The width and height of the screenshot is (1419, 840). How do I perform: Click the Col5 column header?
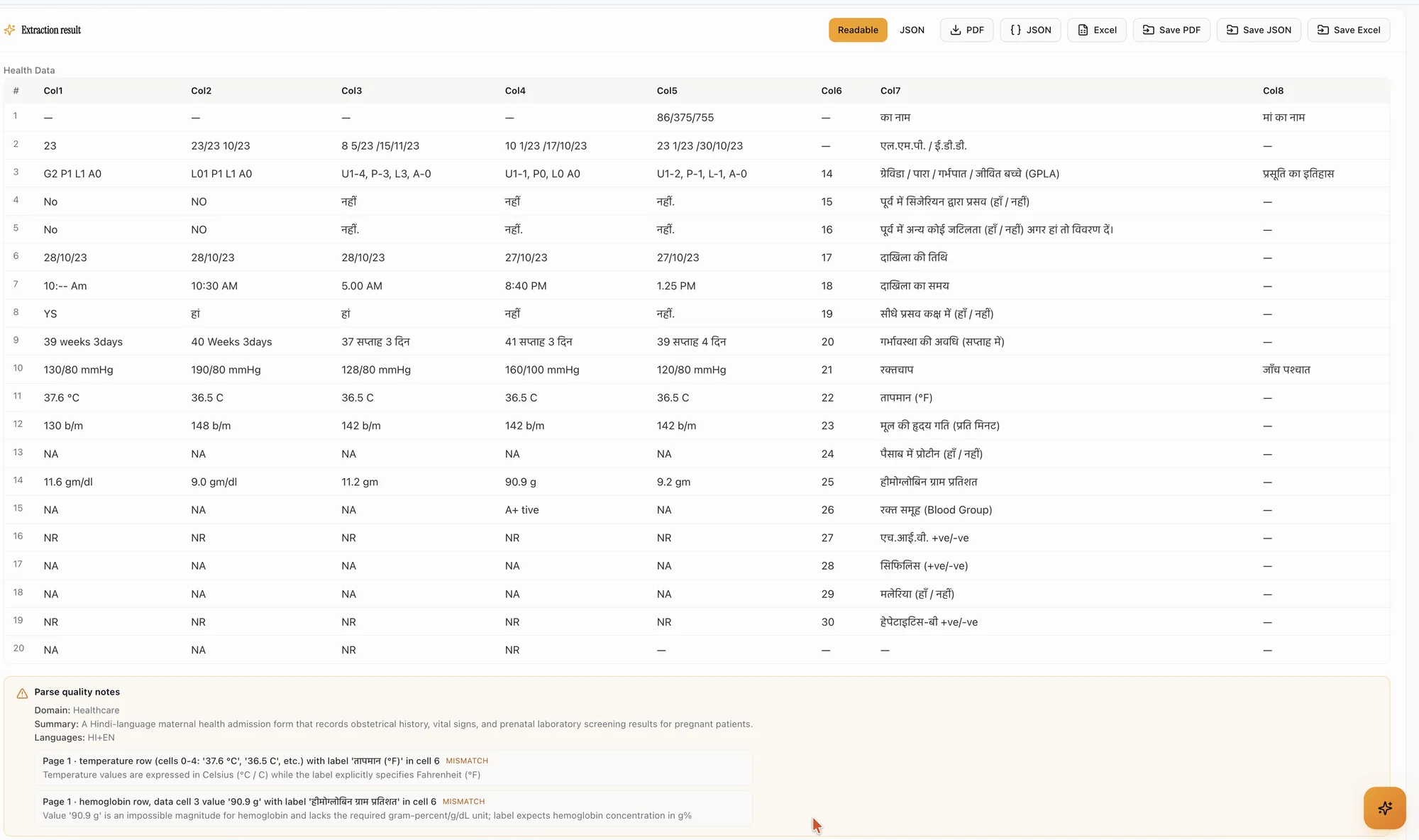tap(667, 91)
